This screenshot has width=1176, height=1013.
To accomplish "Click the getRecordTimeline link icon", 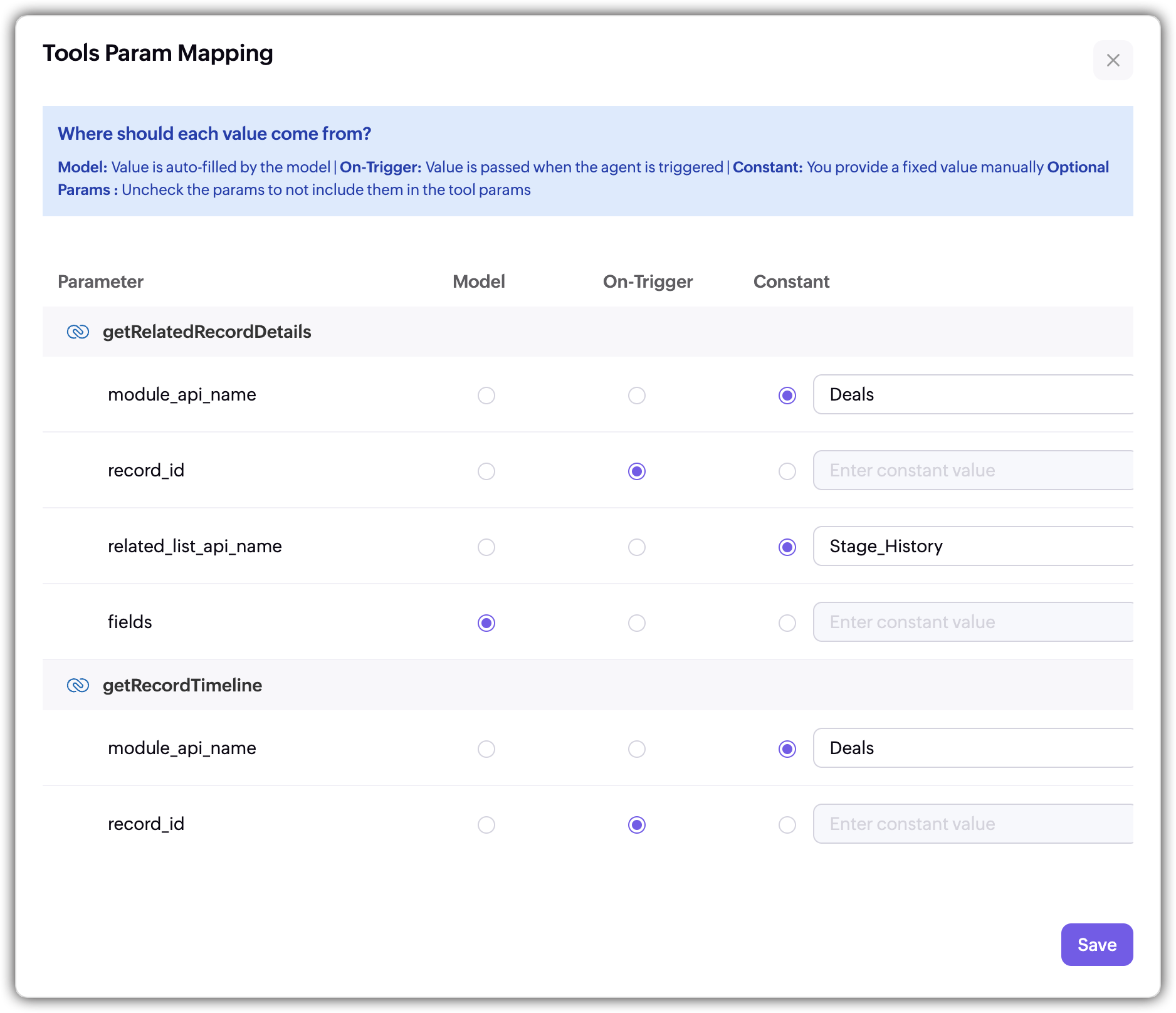I will pyautogui.click(x=78, y=685).
